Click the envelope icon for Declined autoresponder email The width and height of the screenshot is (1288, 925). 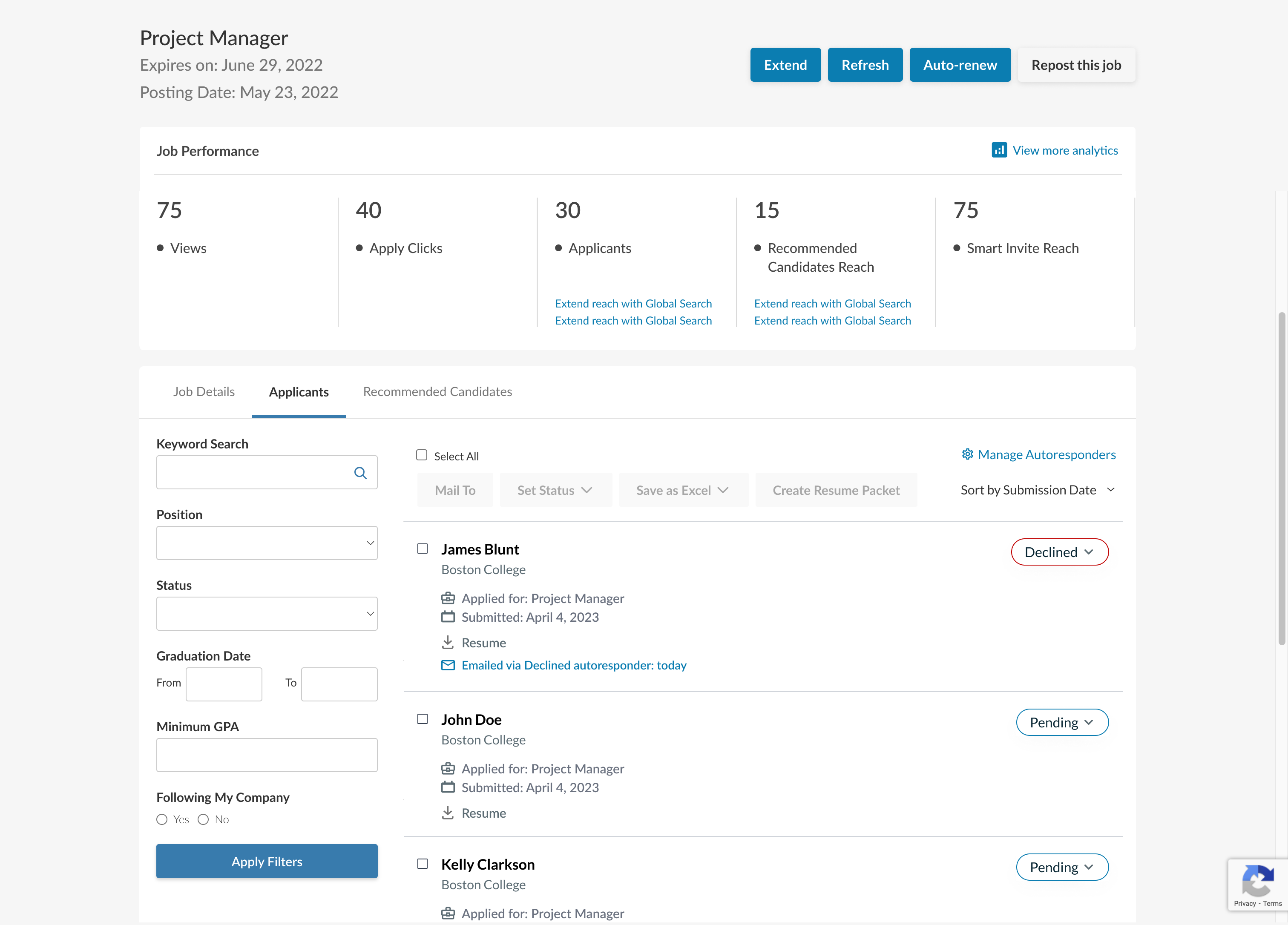(448, 665)
